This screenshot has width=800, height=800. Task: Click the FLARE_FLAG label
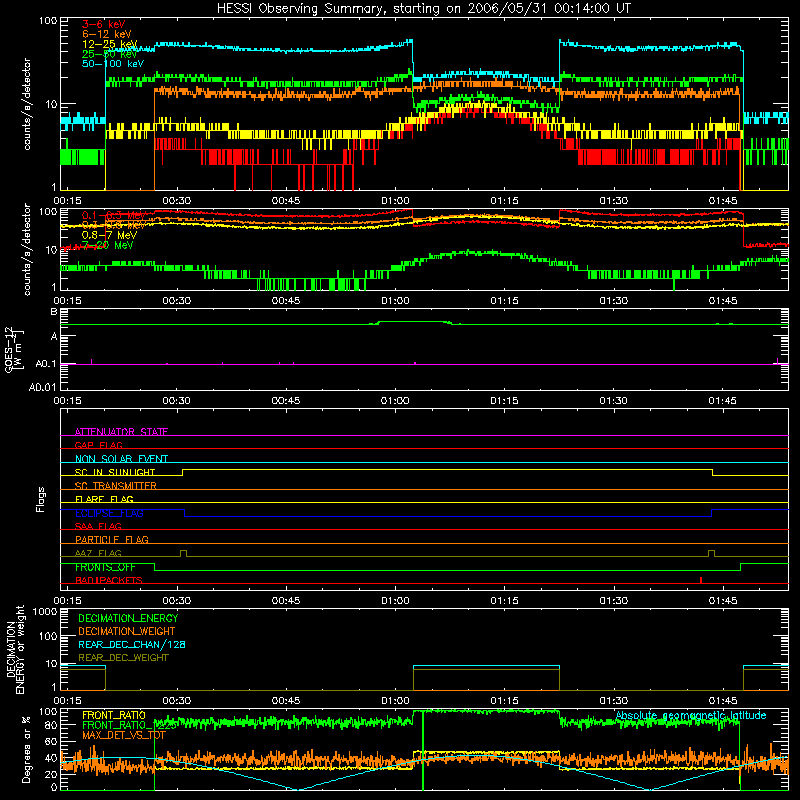coord(104,499)
